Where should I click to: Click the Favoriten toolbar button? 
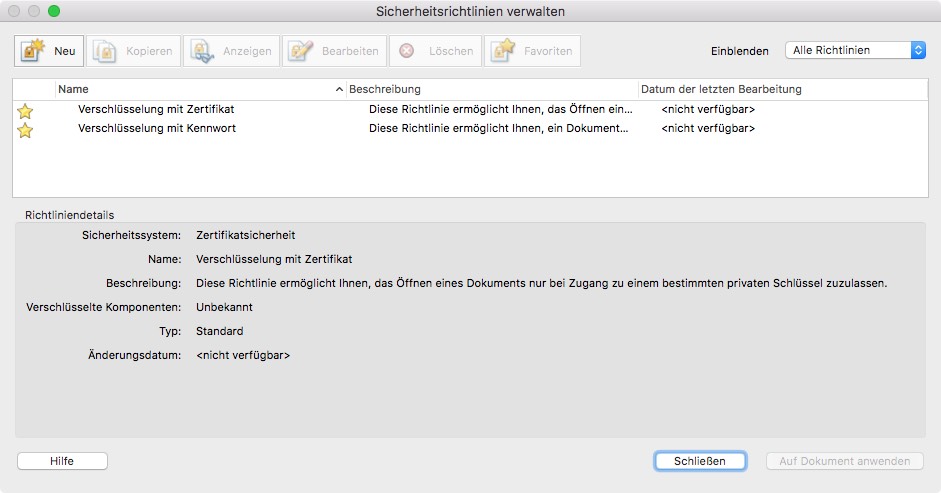[532, 51]
